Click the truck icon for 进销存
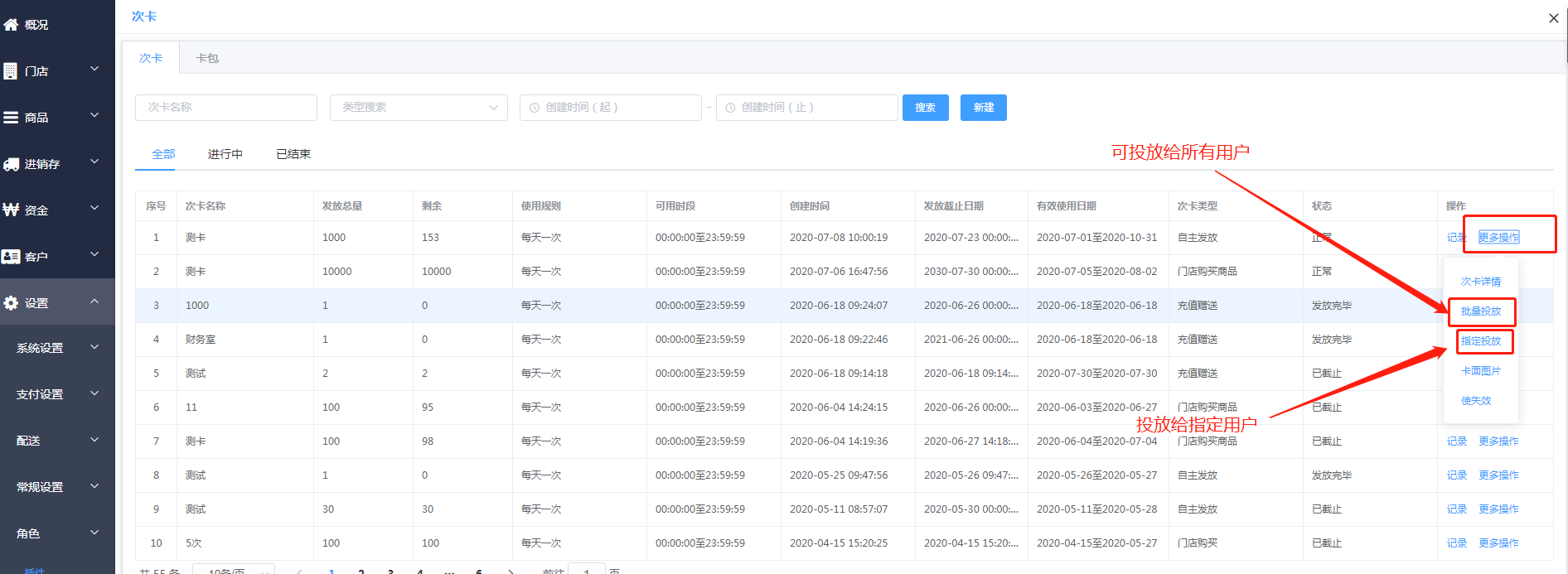 [x=11, y=164]
